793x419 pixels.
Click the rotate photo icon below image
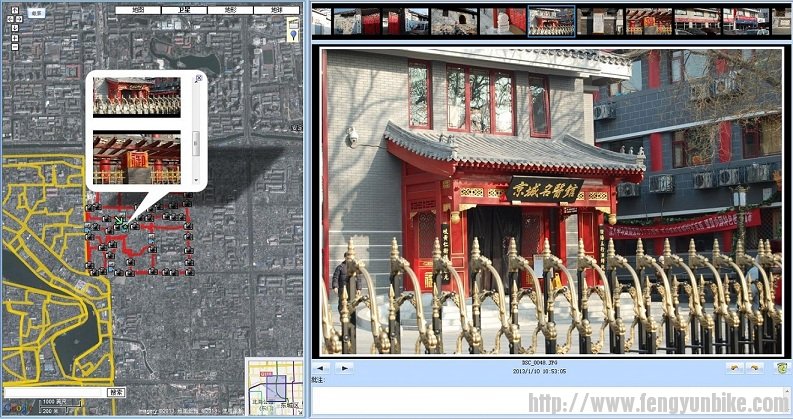point(733,367)
